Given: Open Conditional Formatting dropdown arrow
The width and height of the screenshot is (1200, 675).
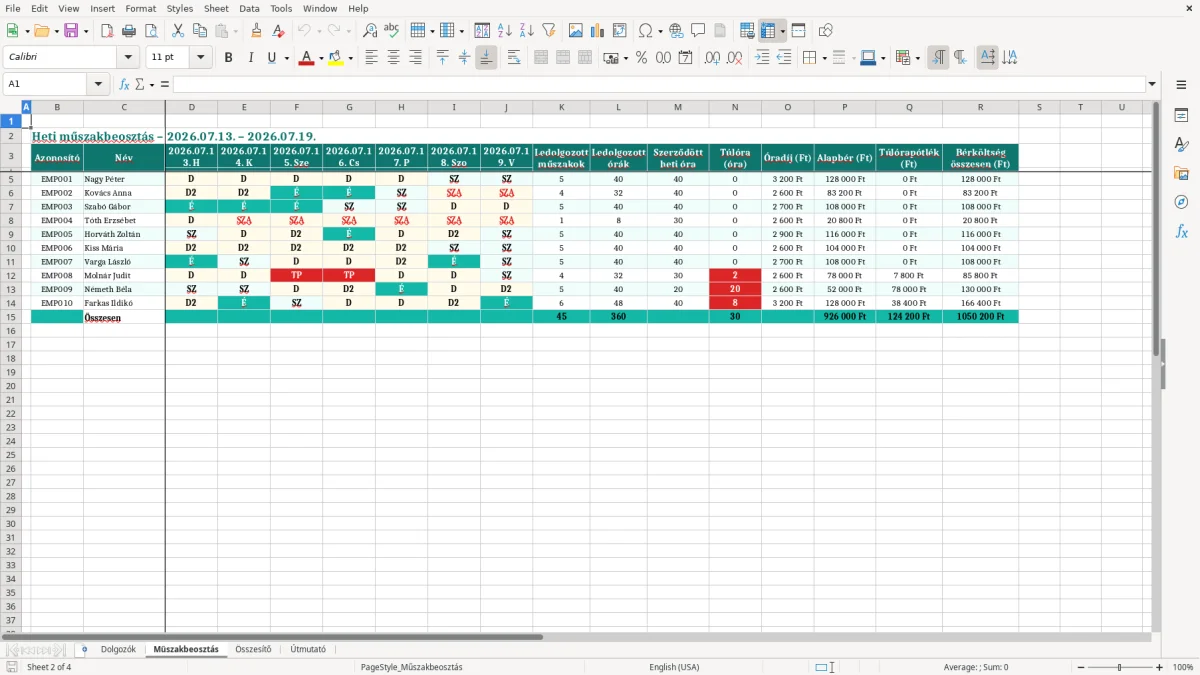Looking at the screenshot, I should (917, 58).
